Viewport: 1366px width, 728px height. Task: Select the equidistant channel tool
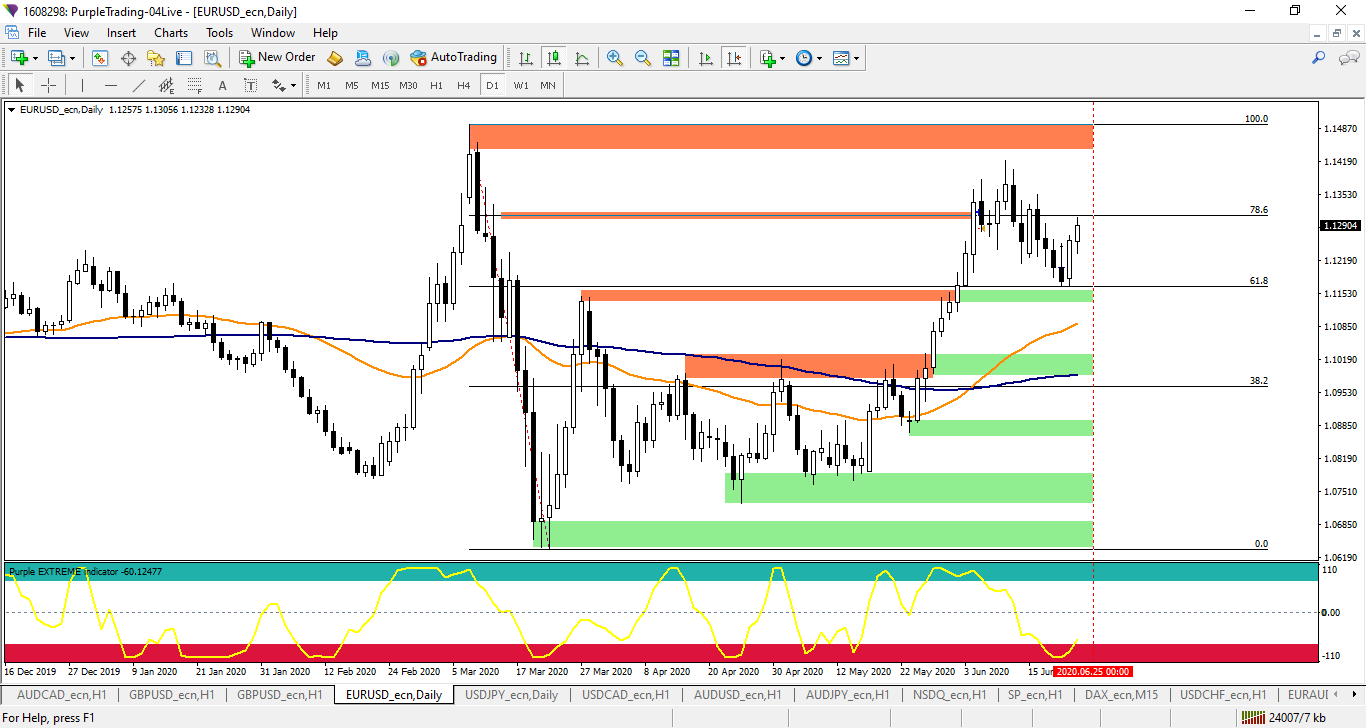pyautogui.click(x=166, y=85)
